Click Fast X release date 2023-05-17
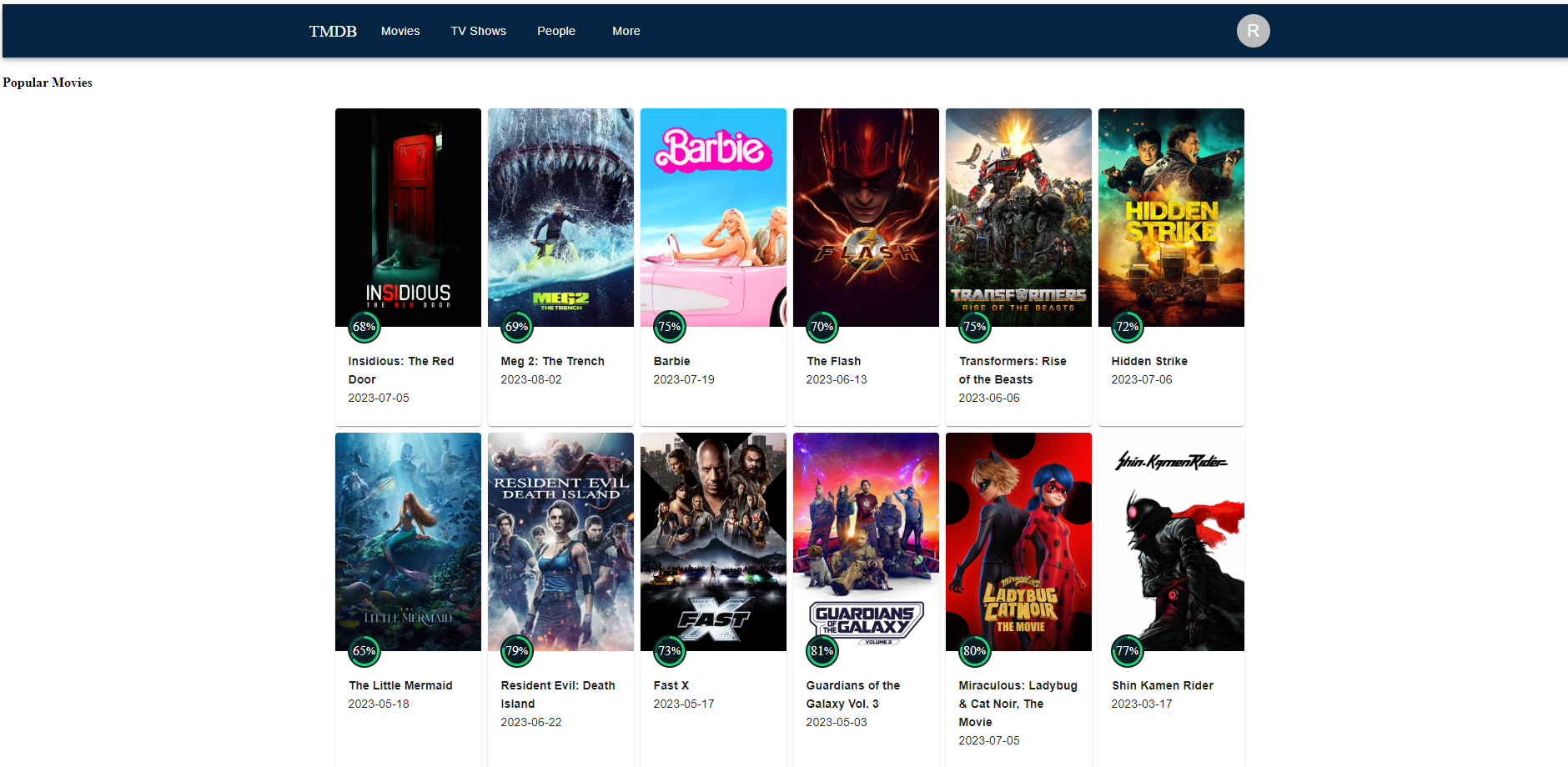This screenshot has height=767, width=1568. [x=684, y=704]
